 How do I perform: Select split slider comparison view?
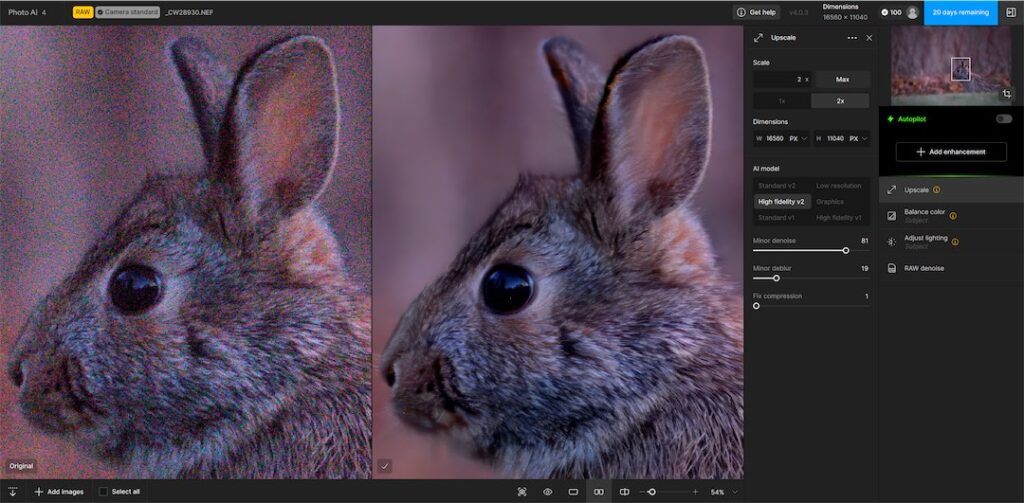[625, 492]
